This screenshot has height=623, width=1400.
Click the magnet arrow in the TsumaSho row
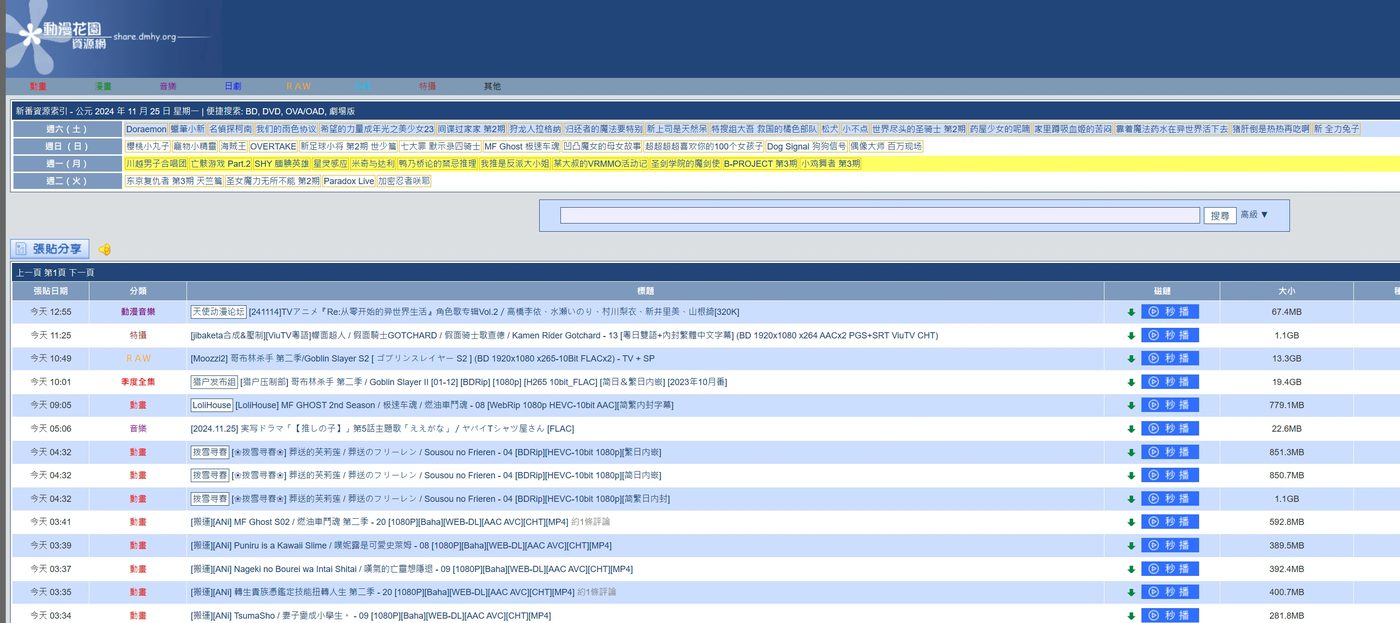pyautogui.click(x=1131, y=615)
